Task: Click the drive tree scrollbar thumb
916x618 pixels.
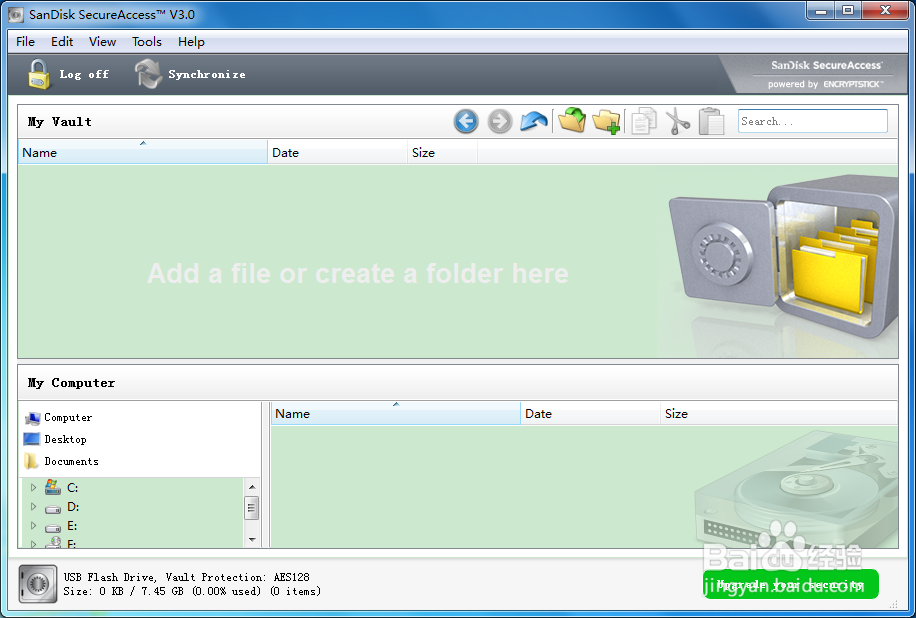Action: point(252,508)
